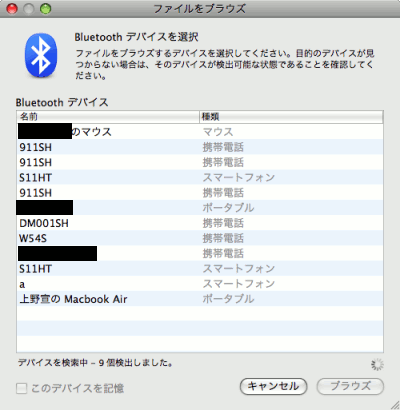The height and width of the screenshot is (410, 400).
Task: Click the blue Bluetooth logo icon
Action: [x=41, y=55]
